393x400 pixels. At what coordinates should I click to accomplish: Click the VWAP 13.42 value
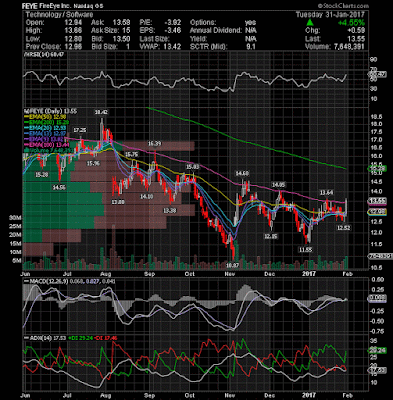[172, 47]
